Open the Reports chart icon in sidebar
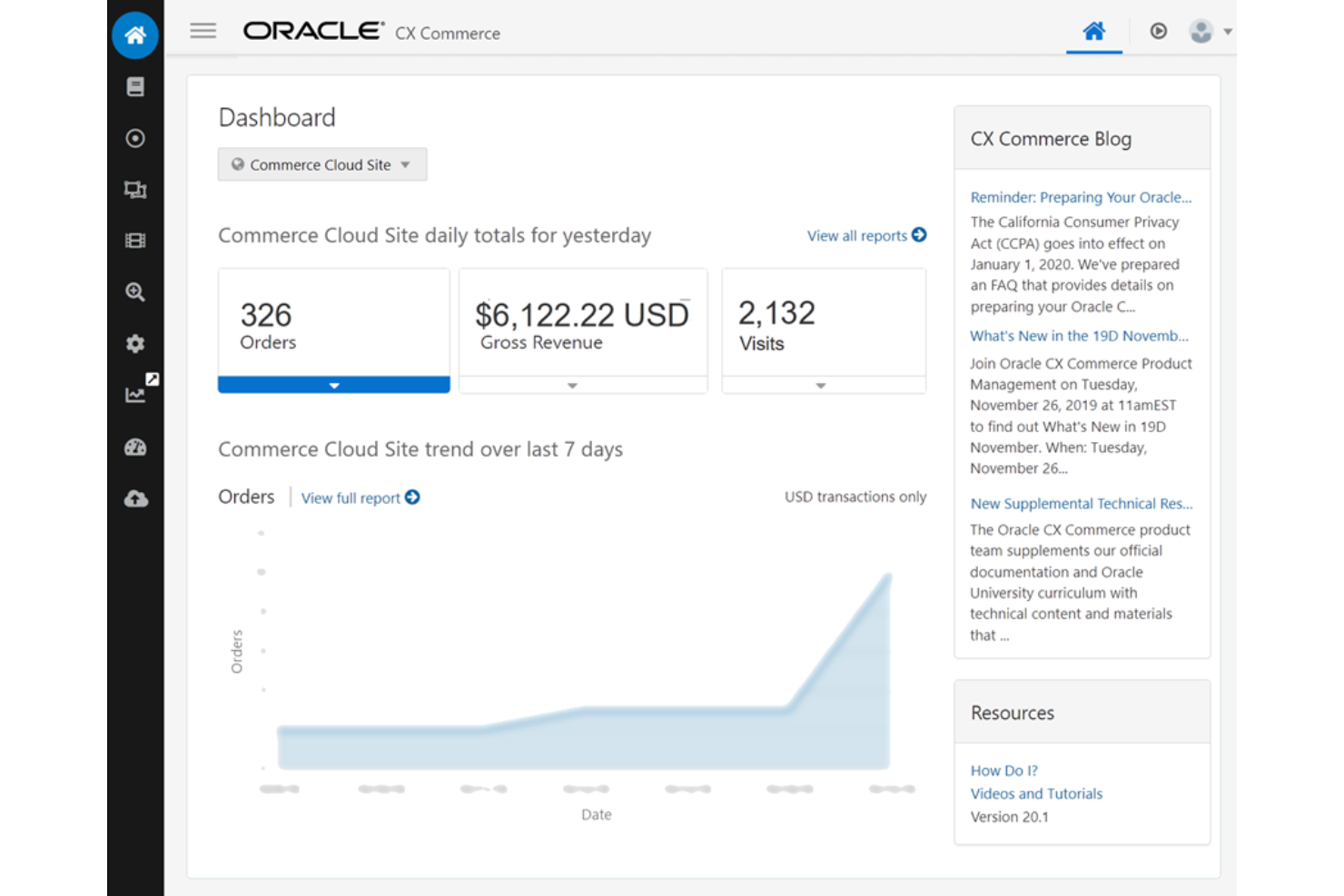 (135, 395)
